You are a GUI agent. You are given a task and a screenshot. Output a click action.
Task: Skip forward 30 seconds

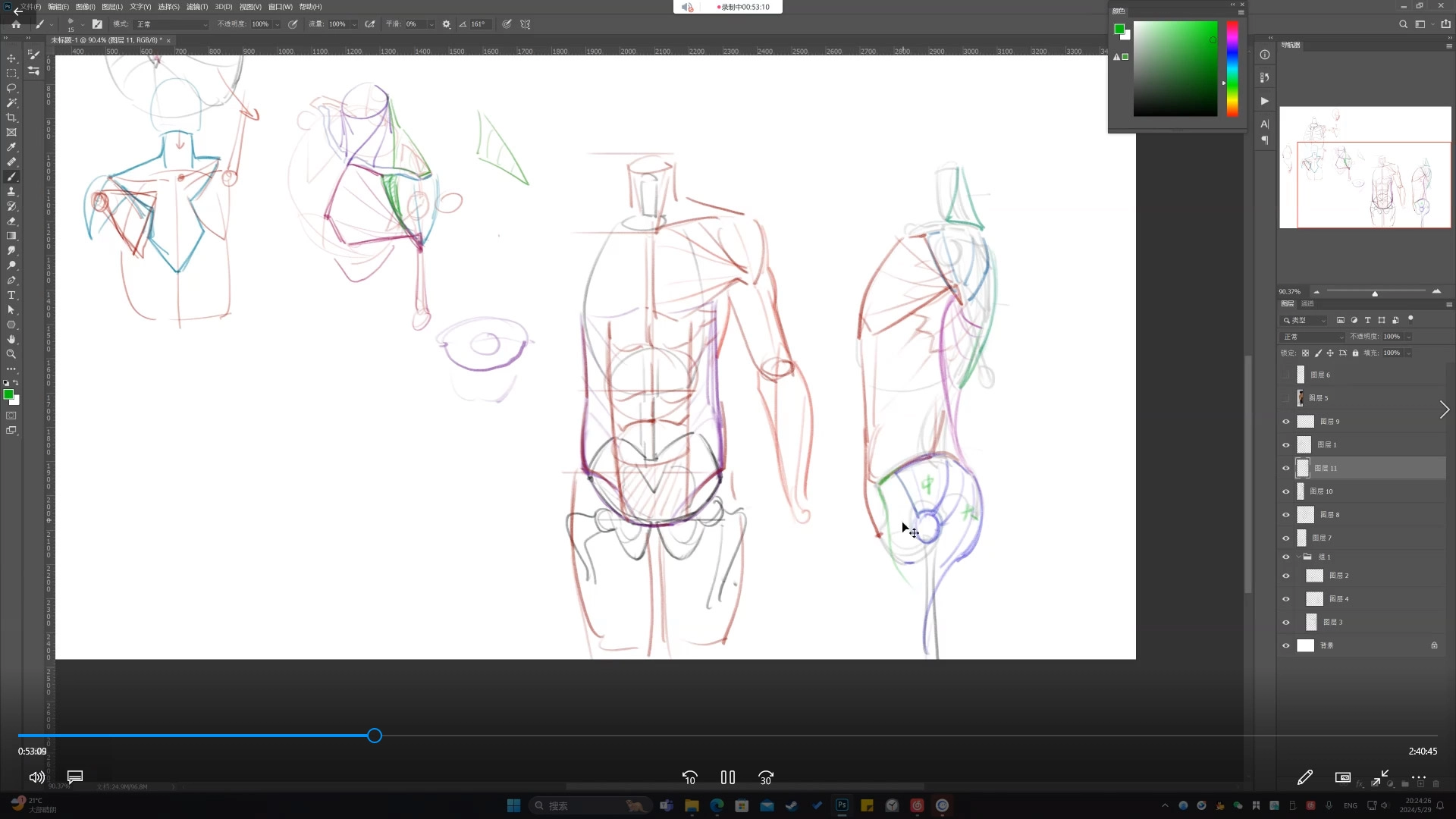[765, 777]
